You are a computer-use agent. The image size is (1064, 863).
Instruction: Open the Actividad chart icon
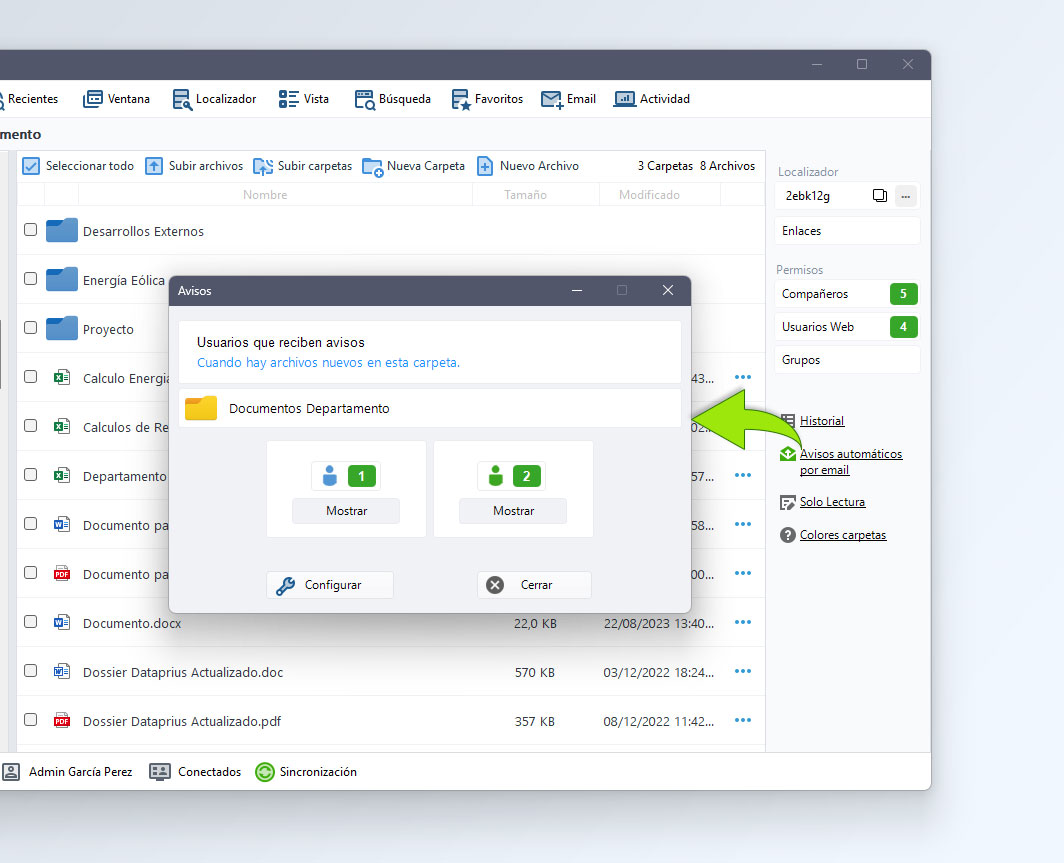(x=624, y=99)
